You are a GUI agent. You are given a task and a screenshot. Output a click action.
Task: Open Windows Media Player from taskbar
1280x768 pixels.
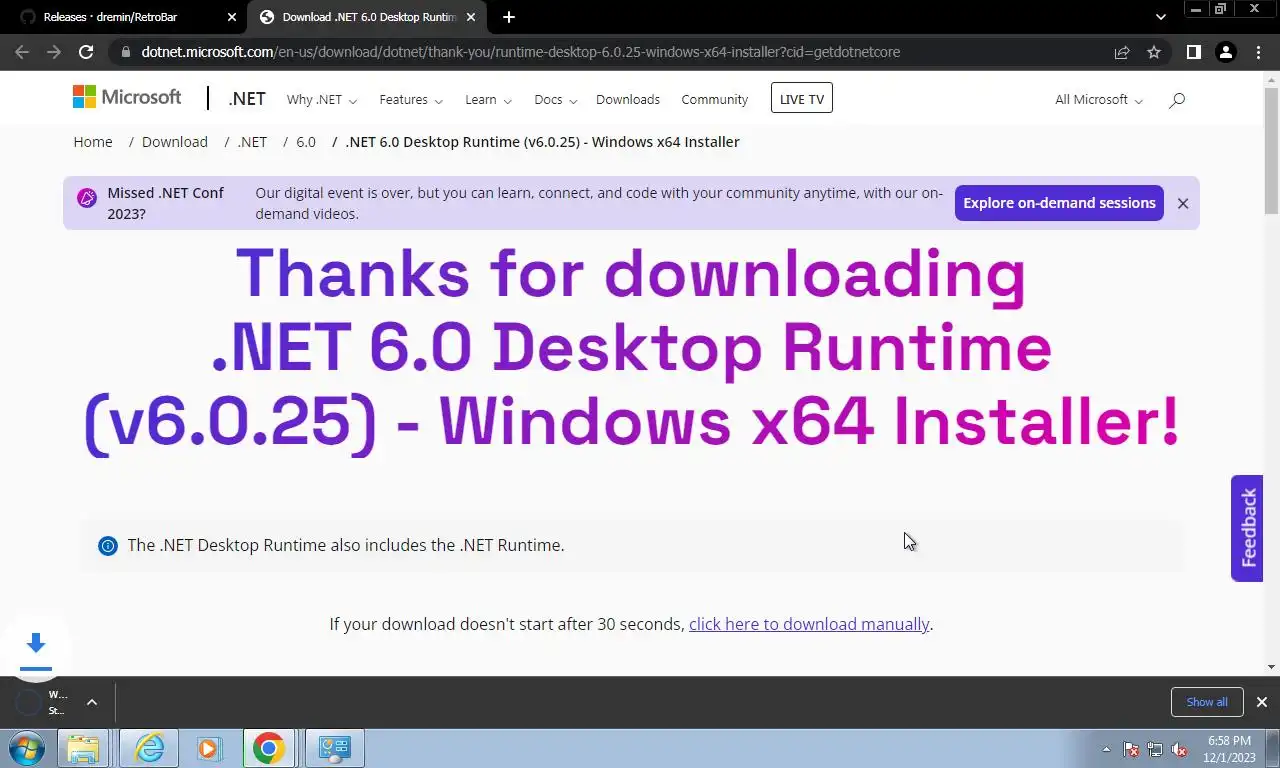tap(208, 748)
